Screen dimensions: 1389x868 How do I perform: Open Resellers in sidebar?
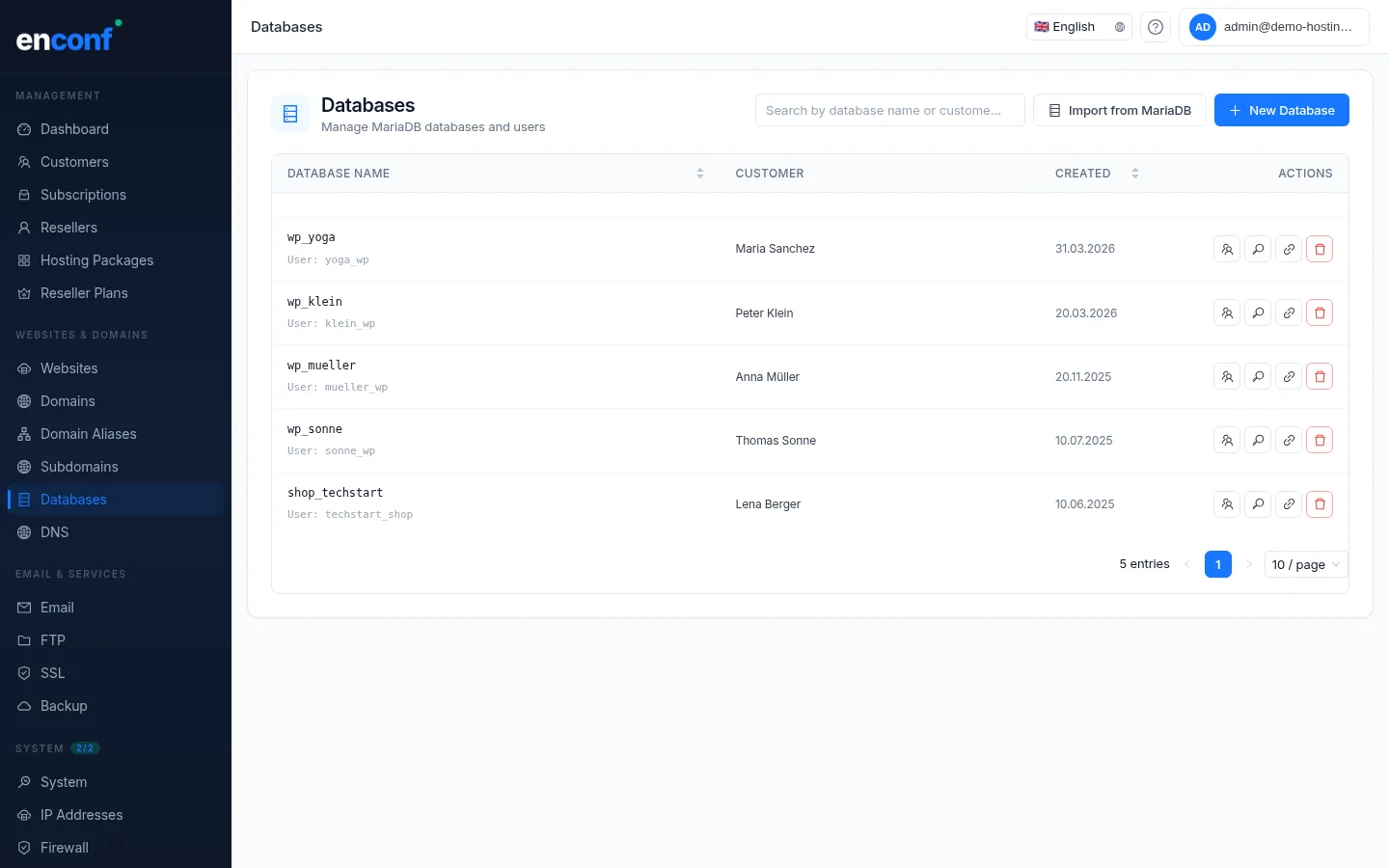pos(116,228)
